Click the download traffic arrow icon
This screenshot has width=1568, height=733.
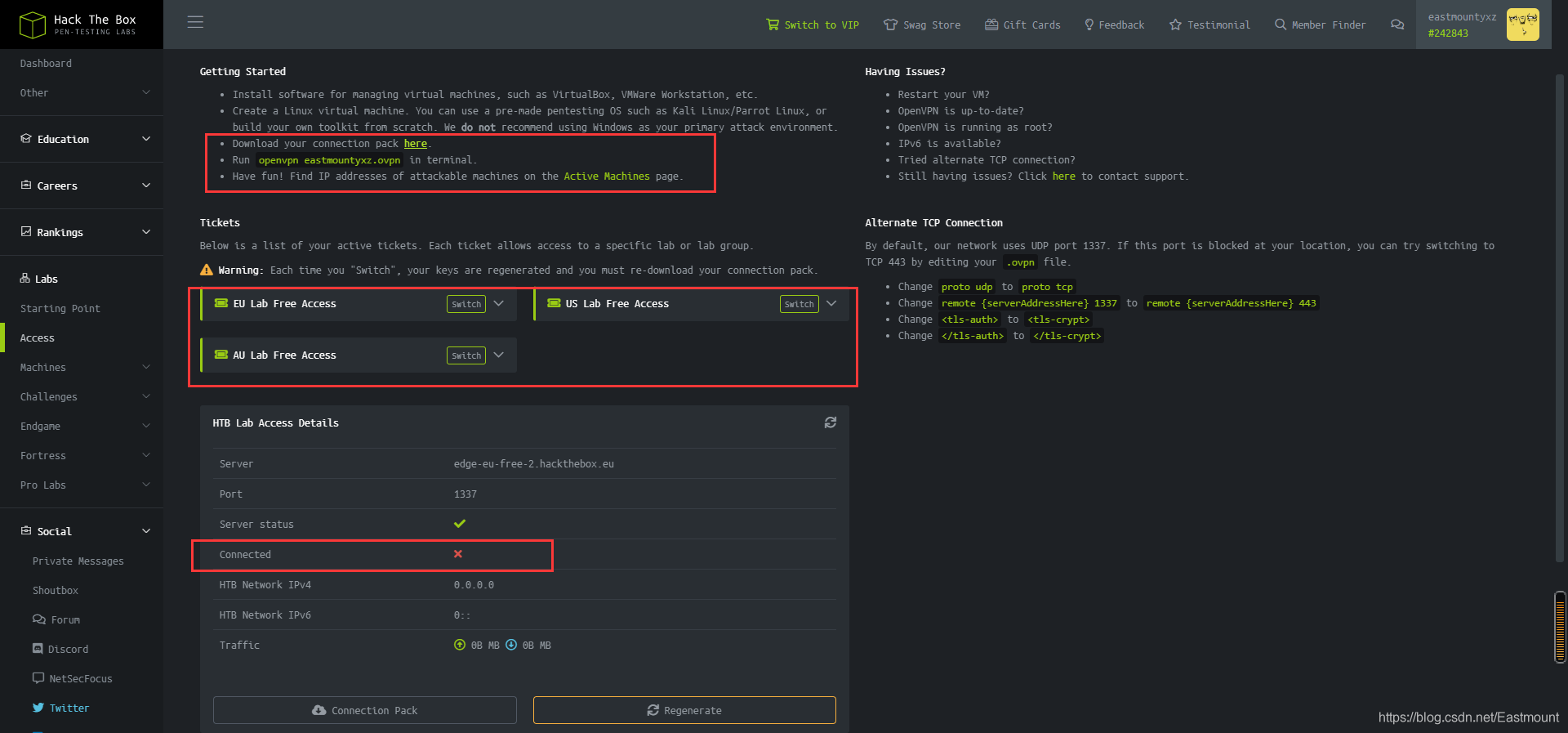[511, 645]
